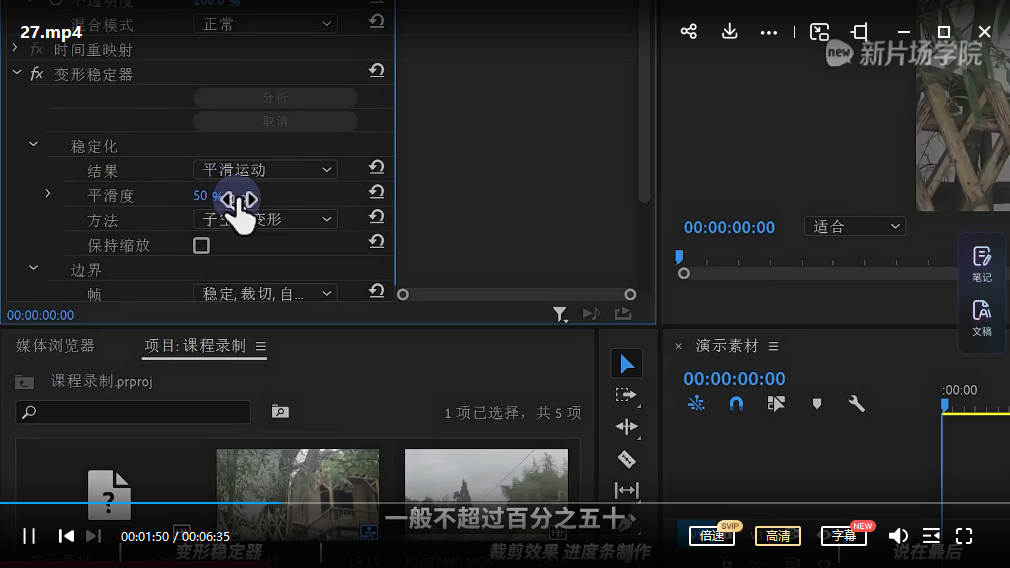Collapse the 变形稳定器 effect

click(17, 72)
